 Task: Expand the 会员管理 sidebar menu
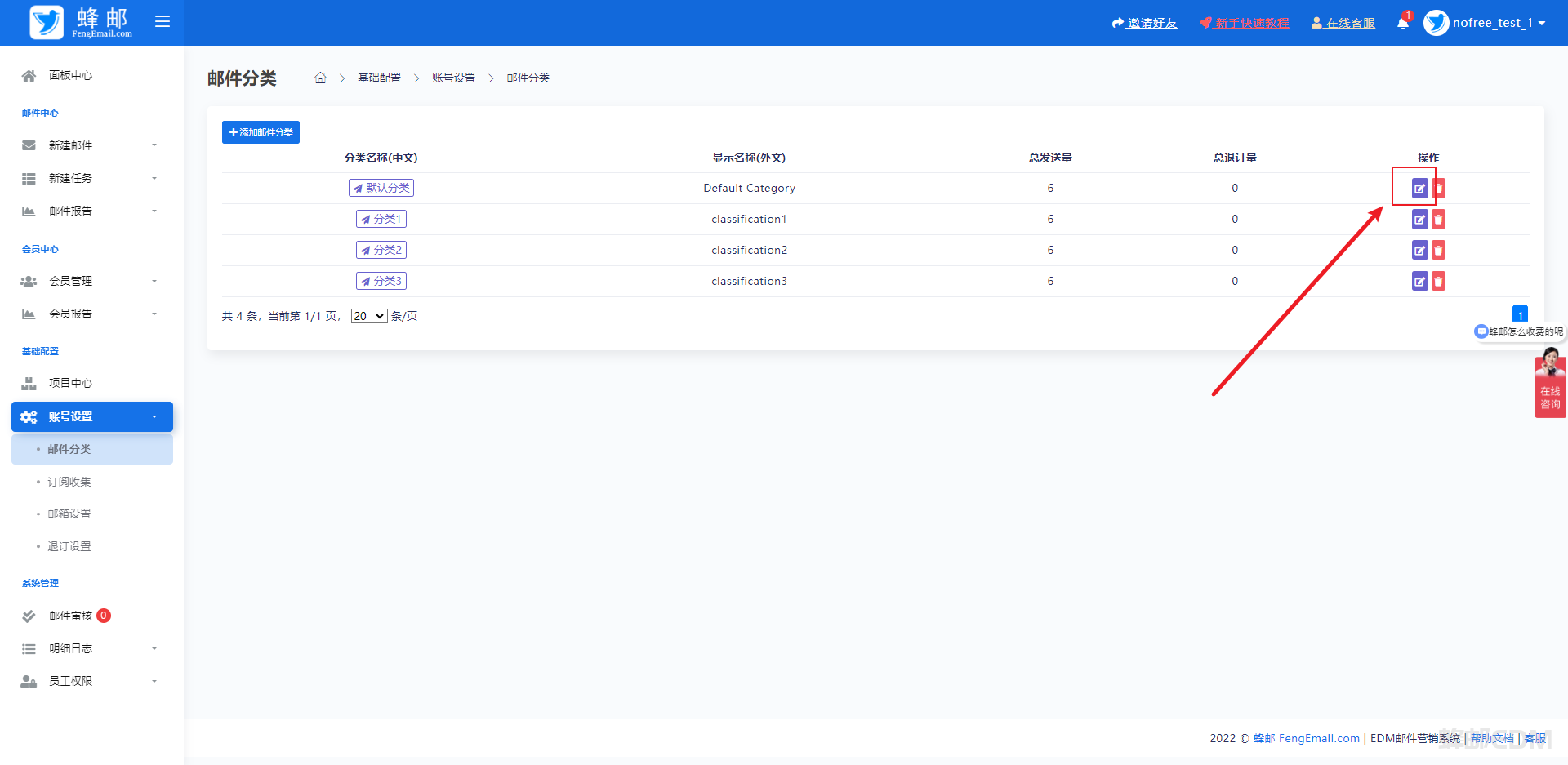[90, 281]
